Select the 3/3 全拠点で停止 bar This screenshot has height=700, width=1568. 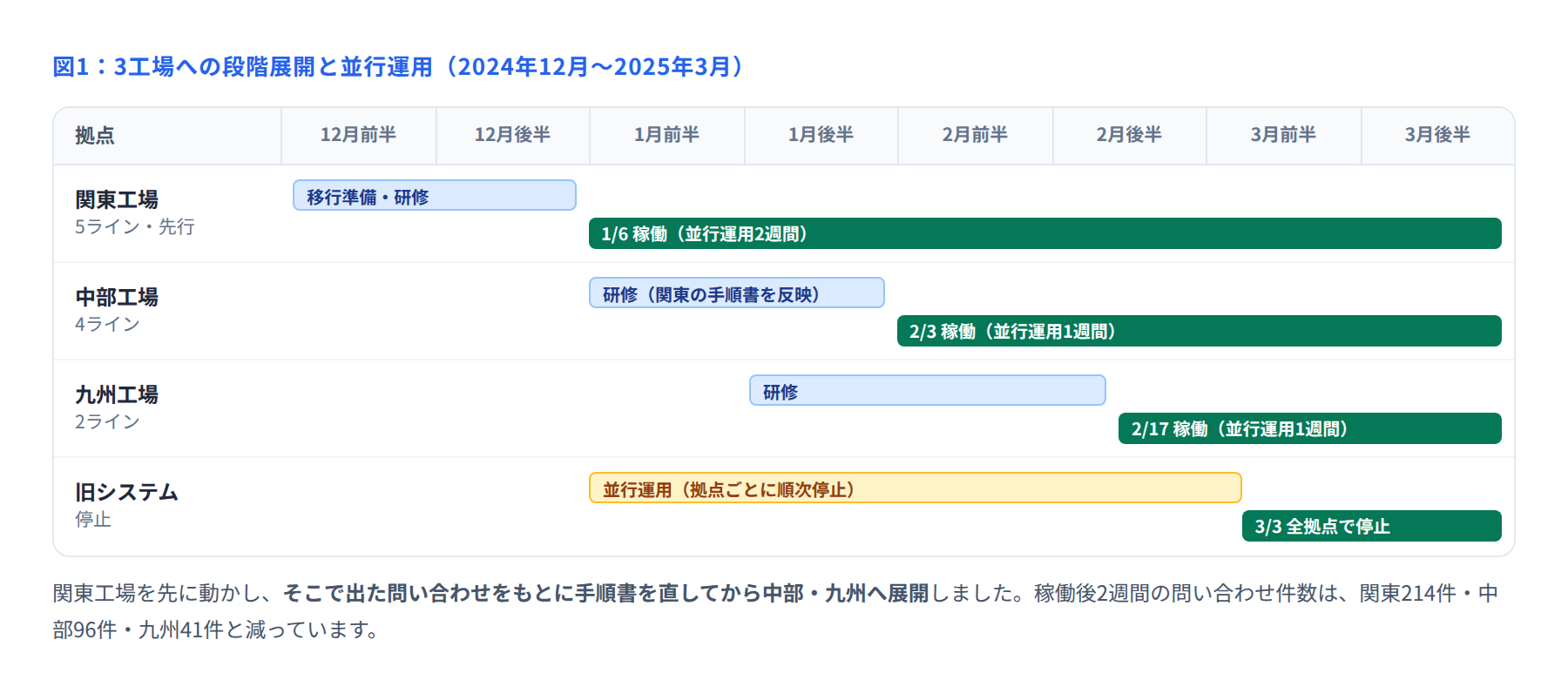click(x=1372, y=526)
